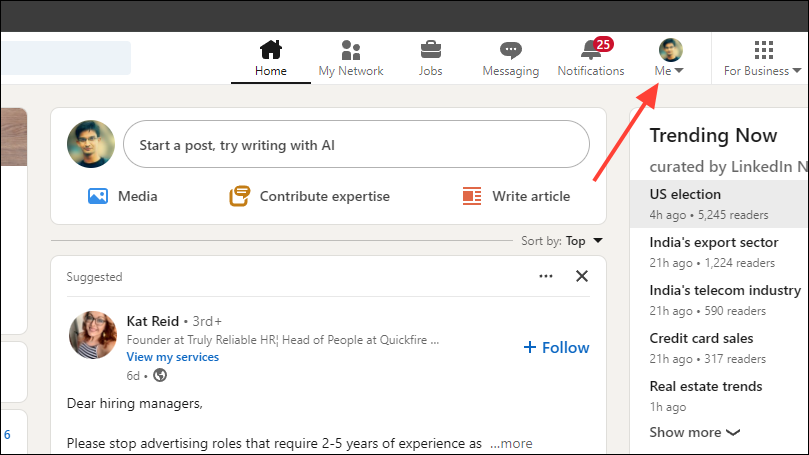Screen dimensions: 809x455
Task: Open the My Network tab
Action: coord(351,58)
